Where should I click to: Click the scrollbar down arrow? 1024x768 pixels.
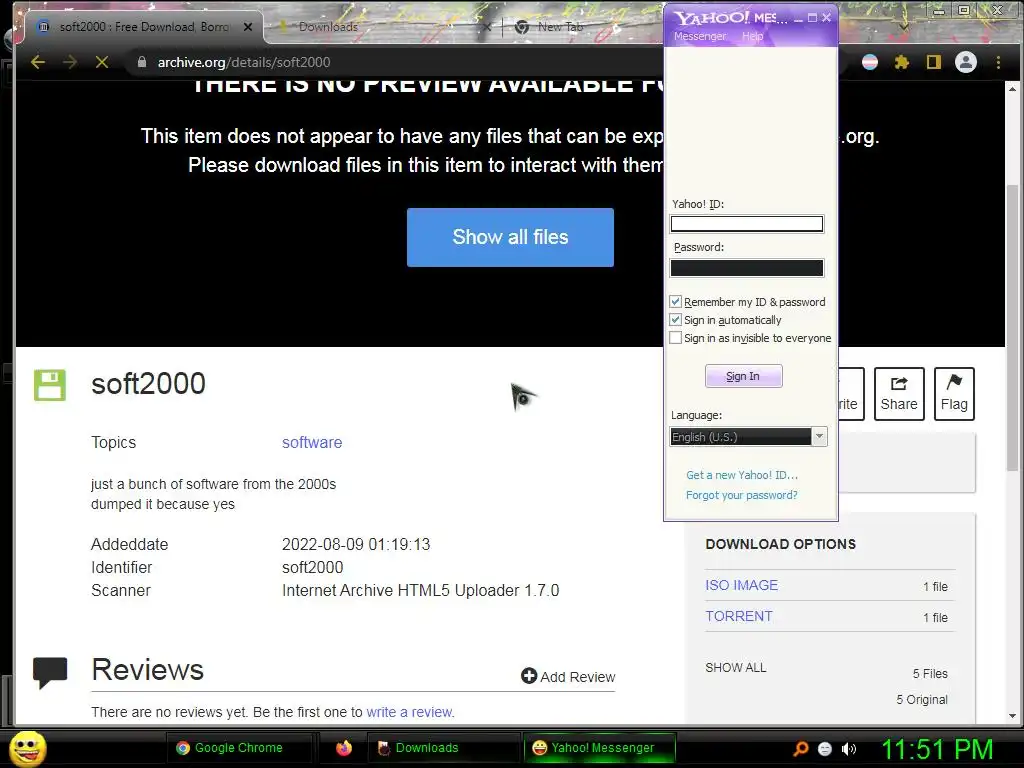tap(1012, 716)
